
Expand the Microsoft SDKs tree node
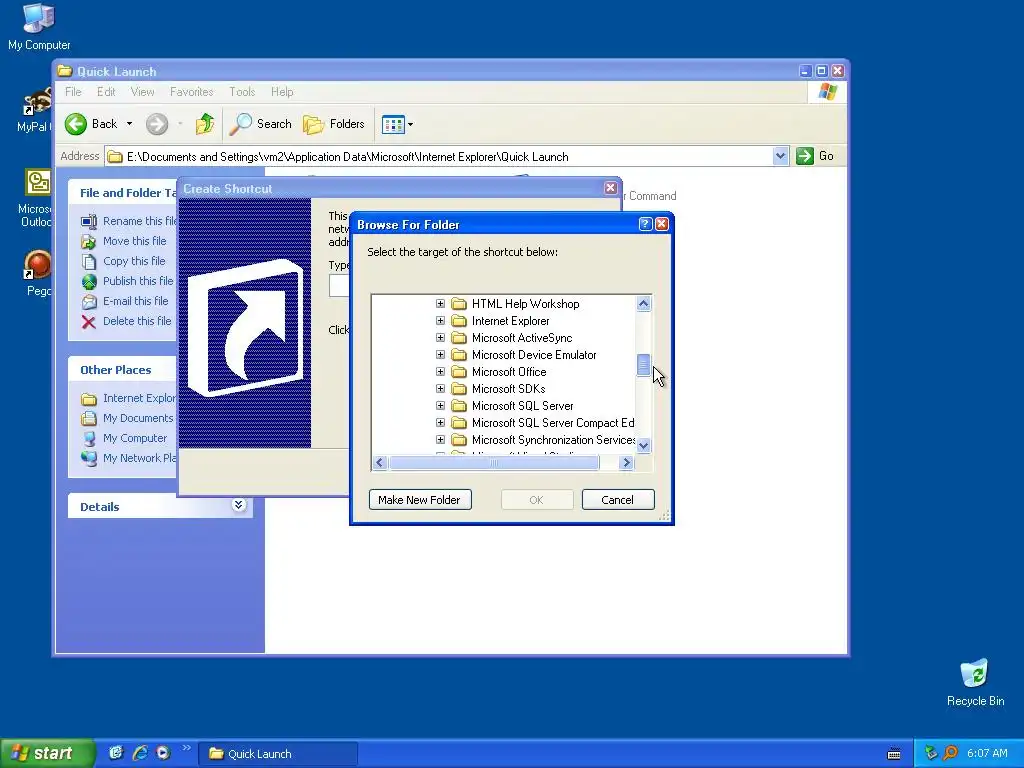point(440,389)
